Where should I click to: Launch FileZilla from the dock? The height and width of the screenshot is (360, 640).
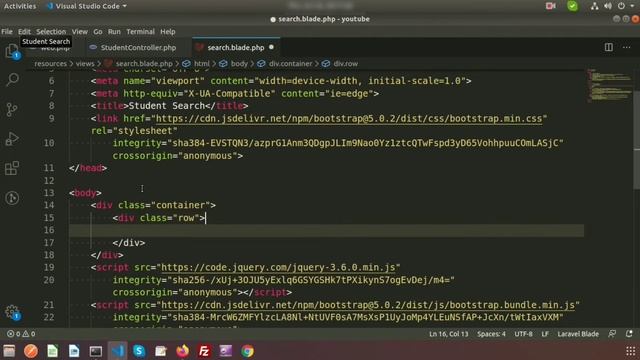tap(204, 351)
